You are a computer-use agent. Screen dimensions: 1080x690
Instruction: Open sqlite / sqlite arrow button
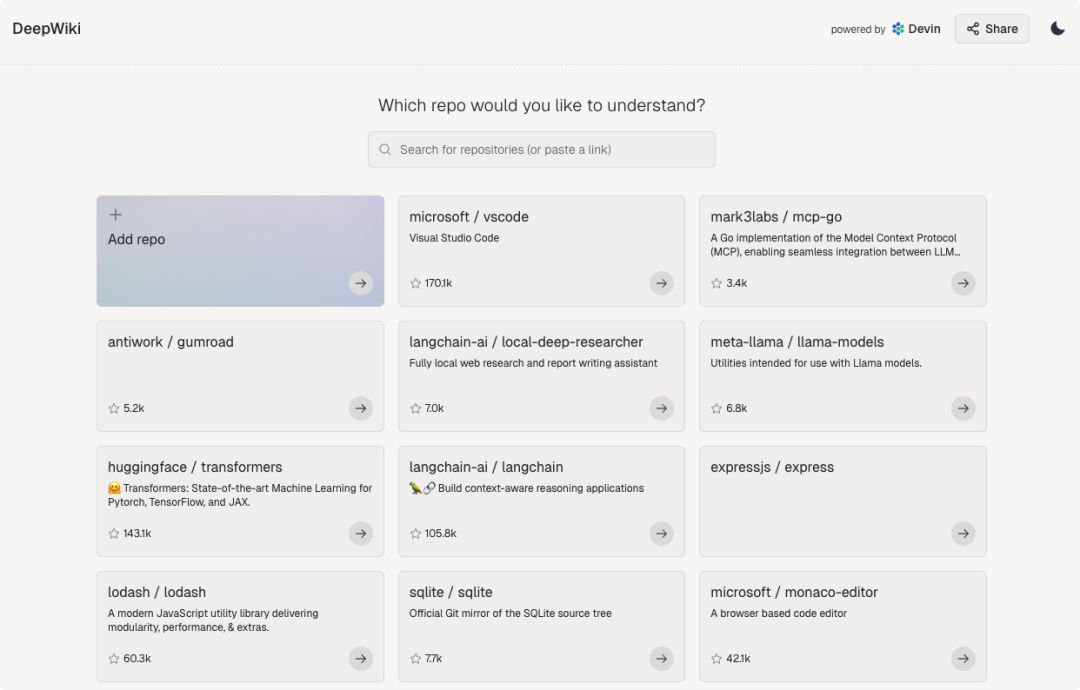click(661, 659)
